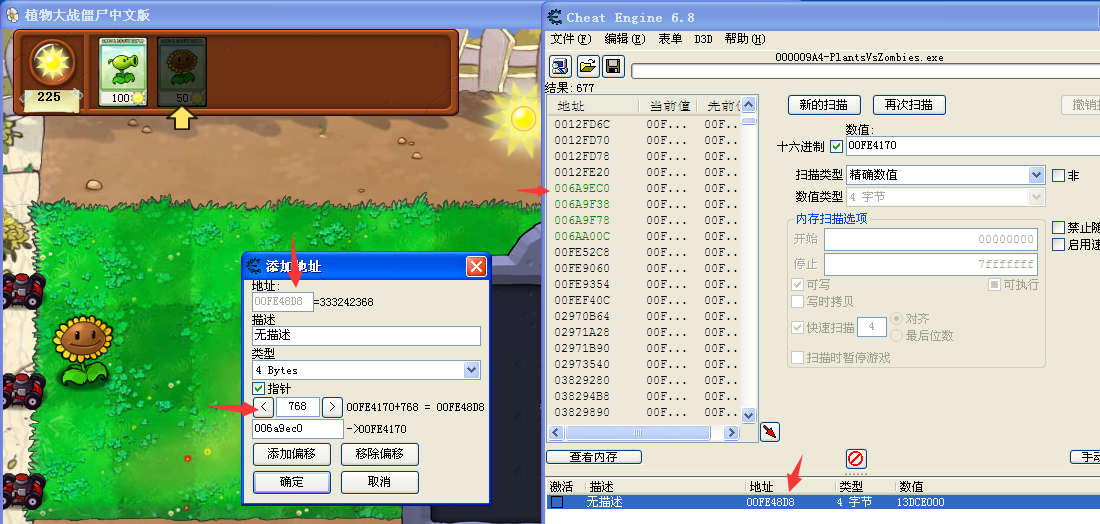Click the 描述 field containing 无描述
Viewport: 1100px width, 524px height.
point(366,335)
